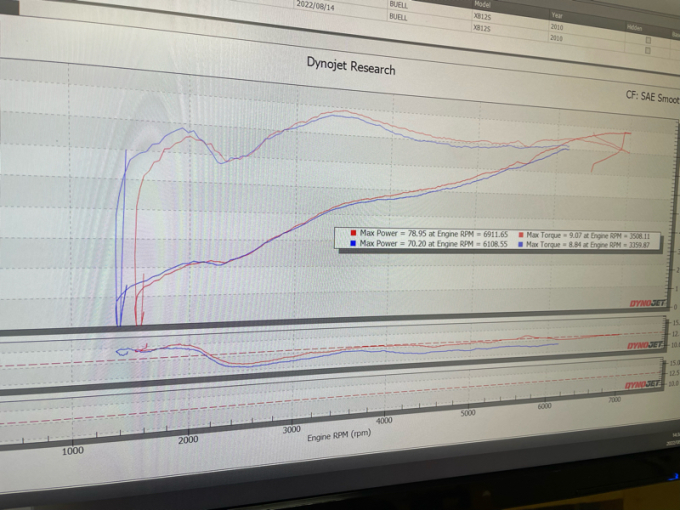
Task: Select the upper BUELL make cell
Action: coord(398,5)
